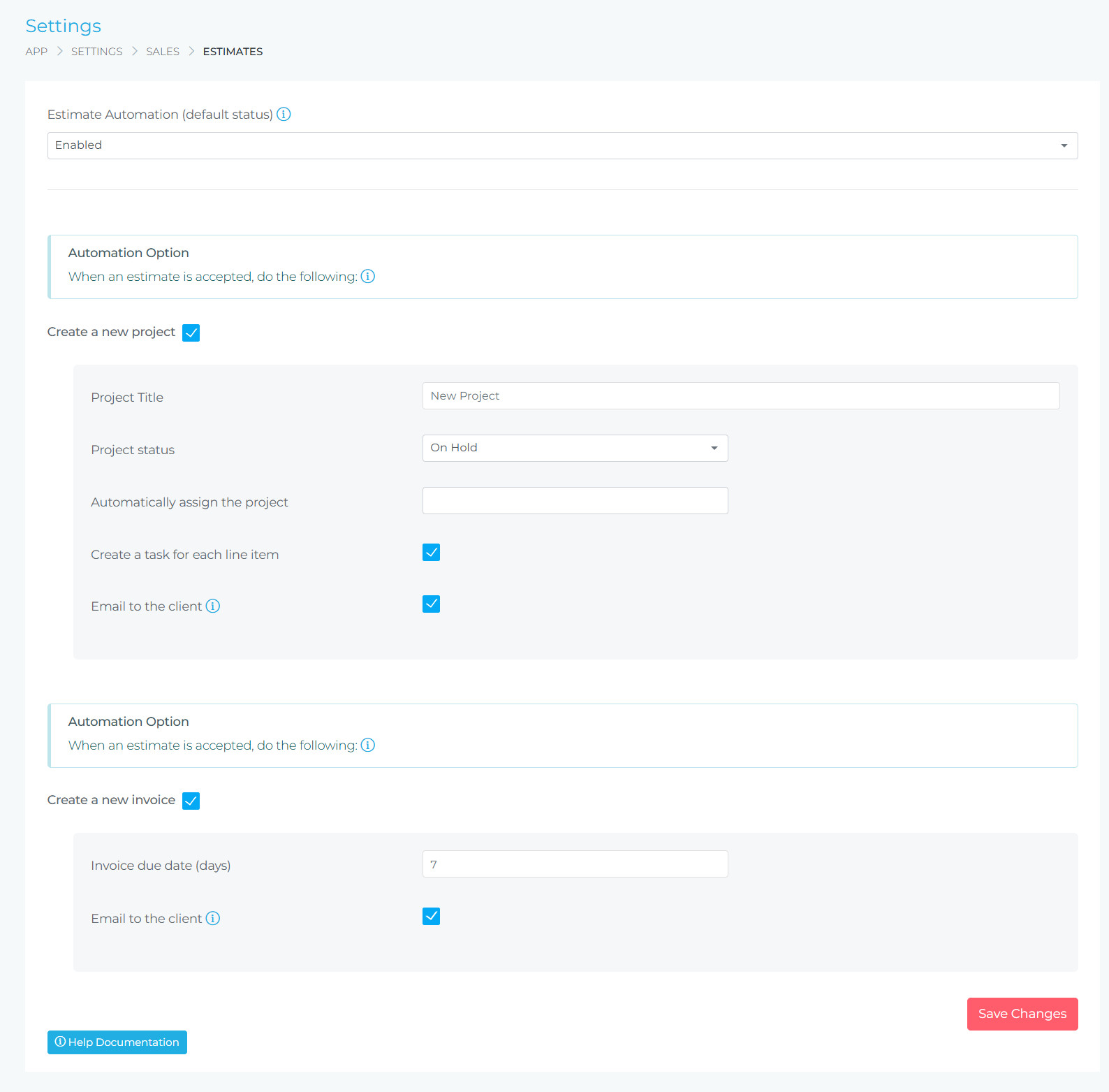Viewport: 1109px width, 1092px height.
Task: Navigate to SETTINGS breadcrumb item
Action: coord(96,52)
